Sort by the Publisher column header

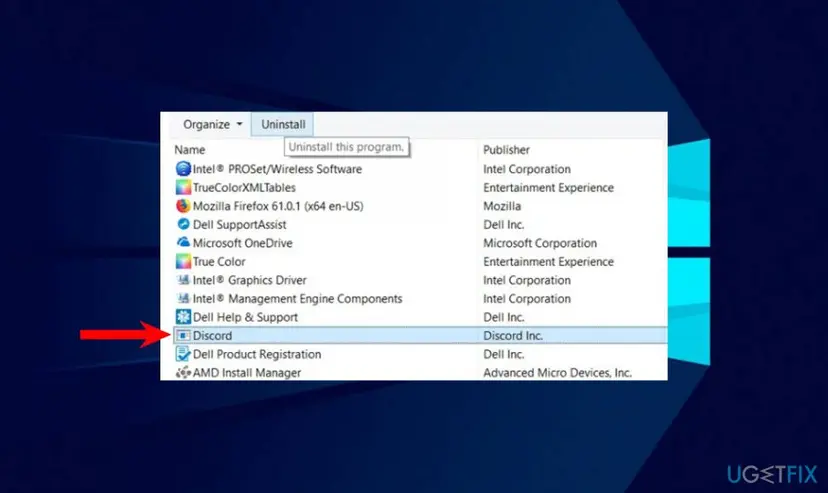coord(506,150)
